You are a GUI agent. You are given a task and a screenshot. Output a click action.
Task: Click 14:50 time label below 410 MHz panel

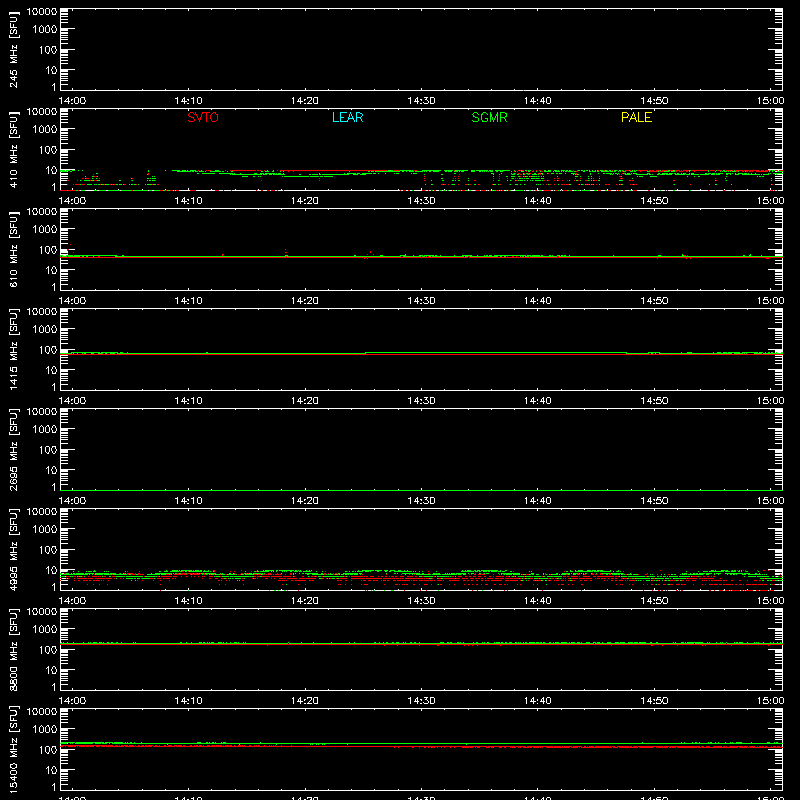coord(654,201)
